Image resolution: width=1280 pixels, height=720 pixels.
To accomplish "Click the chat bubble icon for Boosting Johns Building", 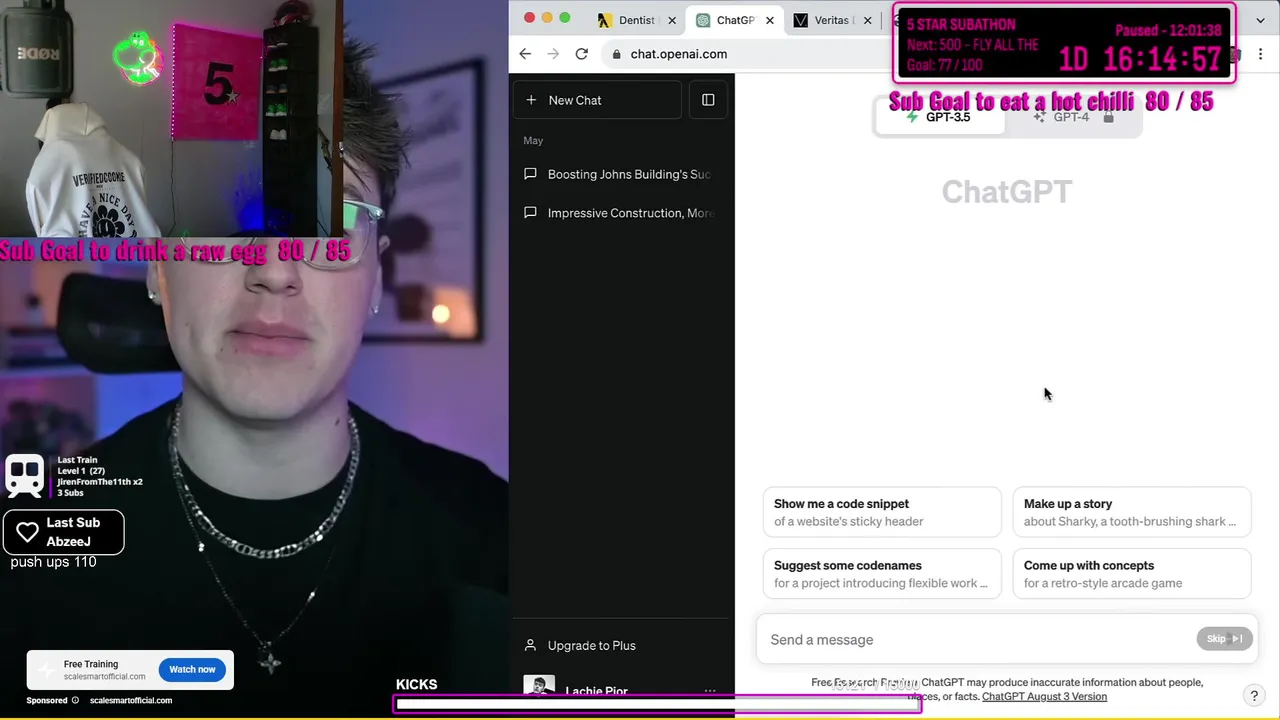I will click(530, 174).
